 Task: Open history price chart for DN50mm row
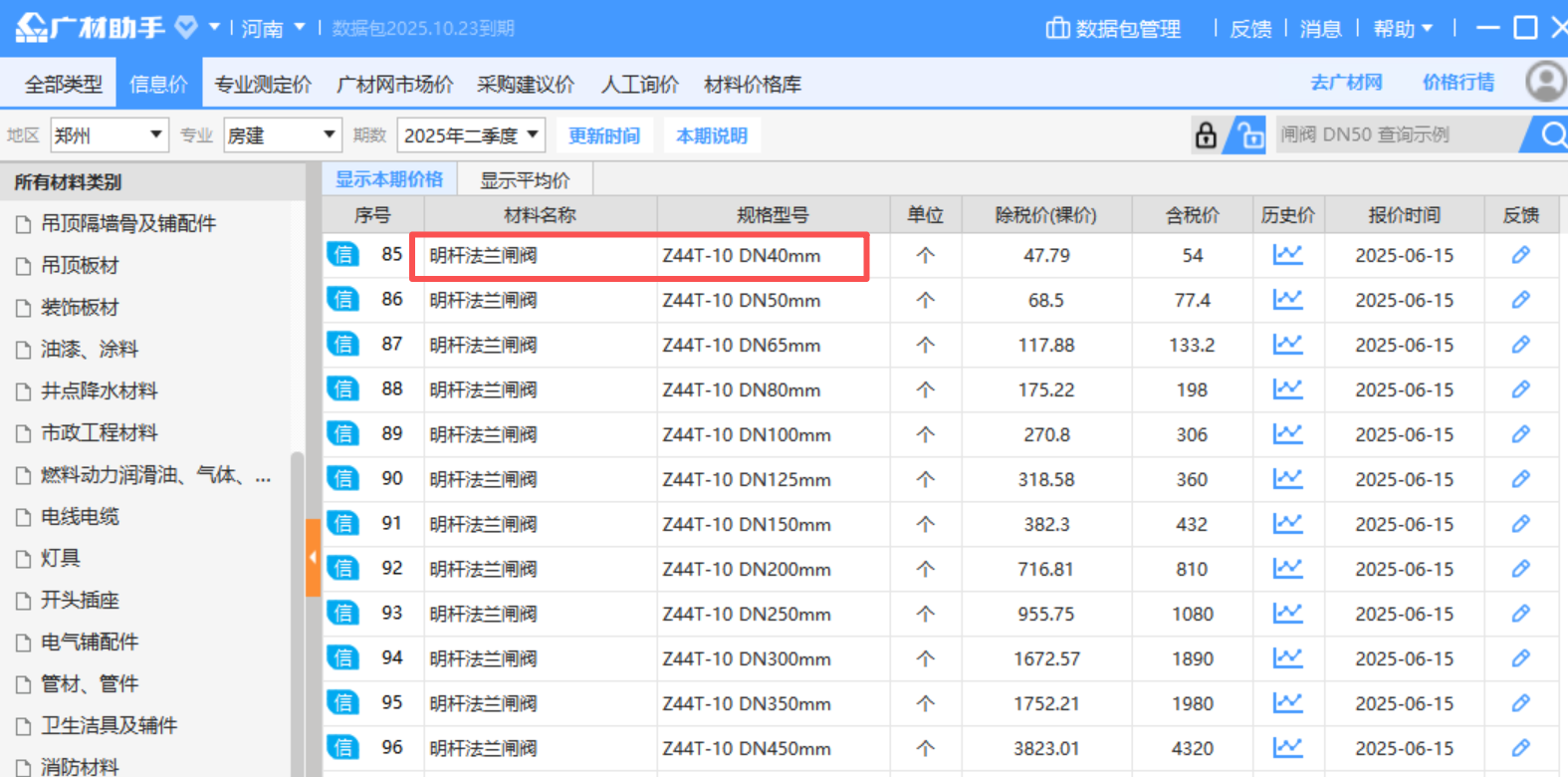pyautogui.click(x=1287, y=300)
